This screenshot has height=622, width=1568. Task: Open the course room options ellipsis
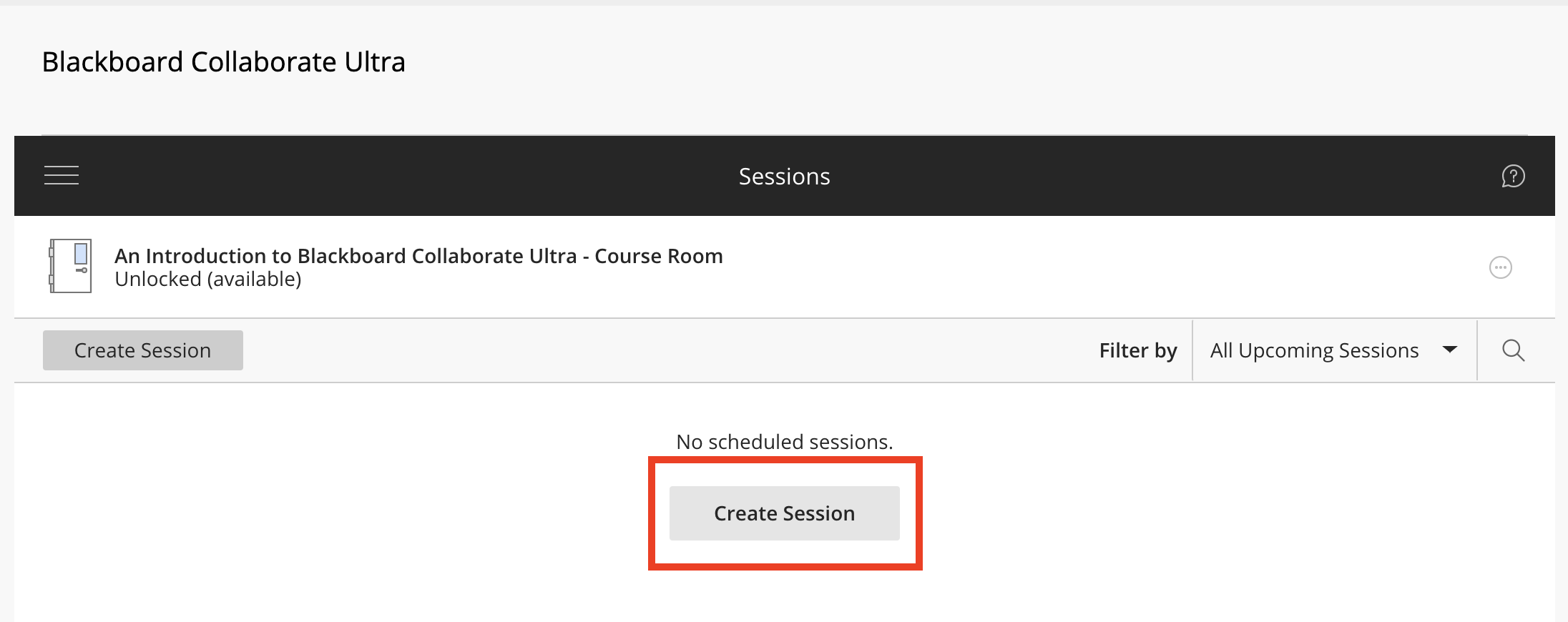(x=1500, y=267)
